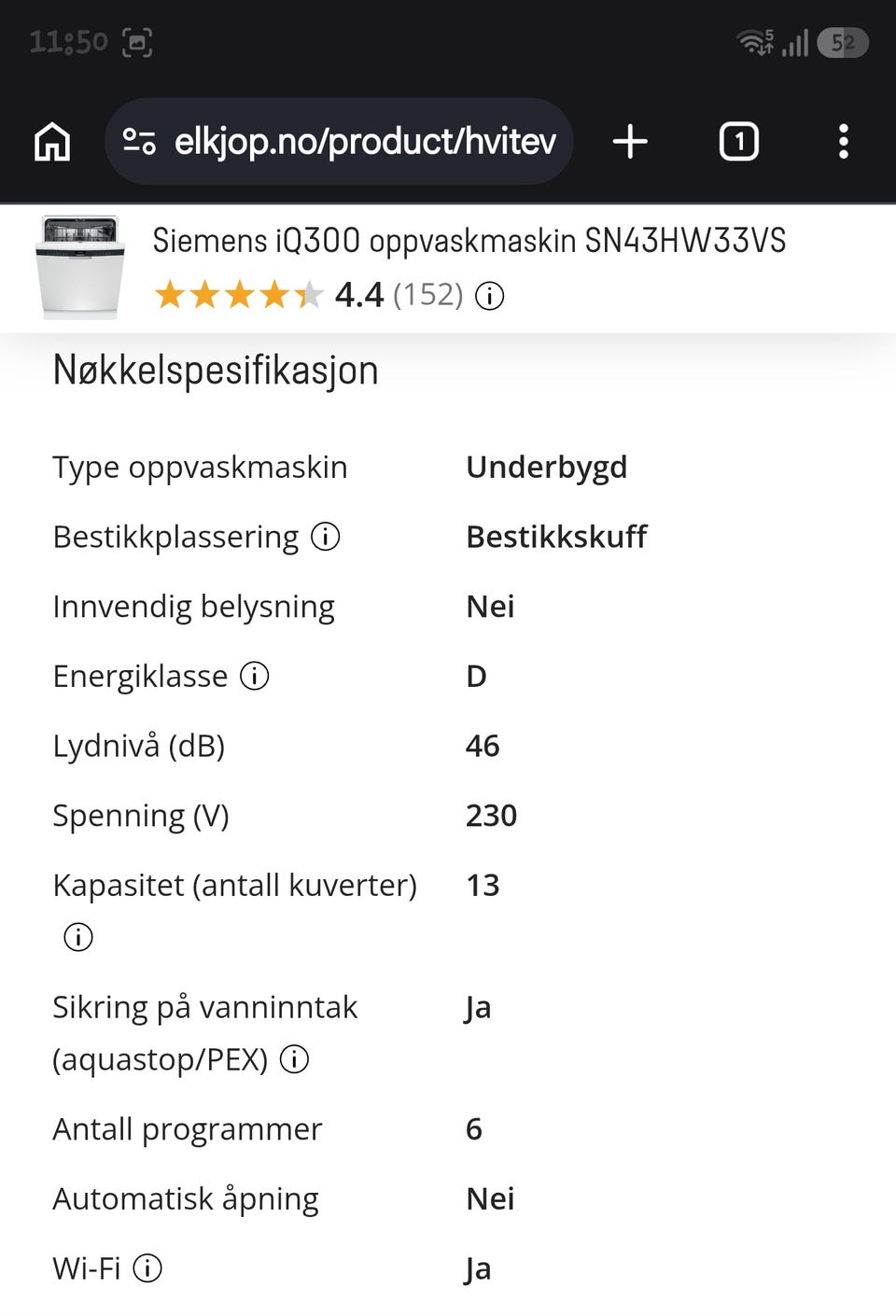Tap the Nøkkelspesifikasjon heading
The image size is (896, 1316).
(x=216, y=371)
